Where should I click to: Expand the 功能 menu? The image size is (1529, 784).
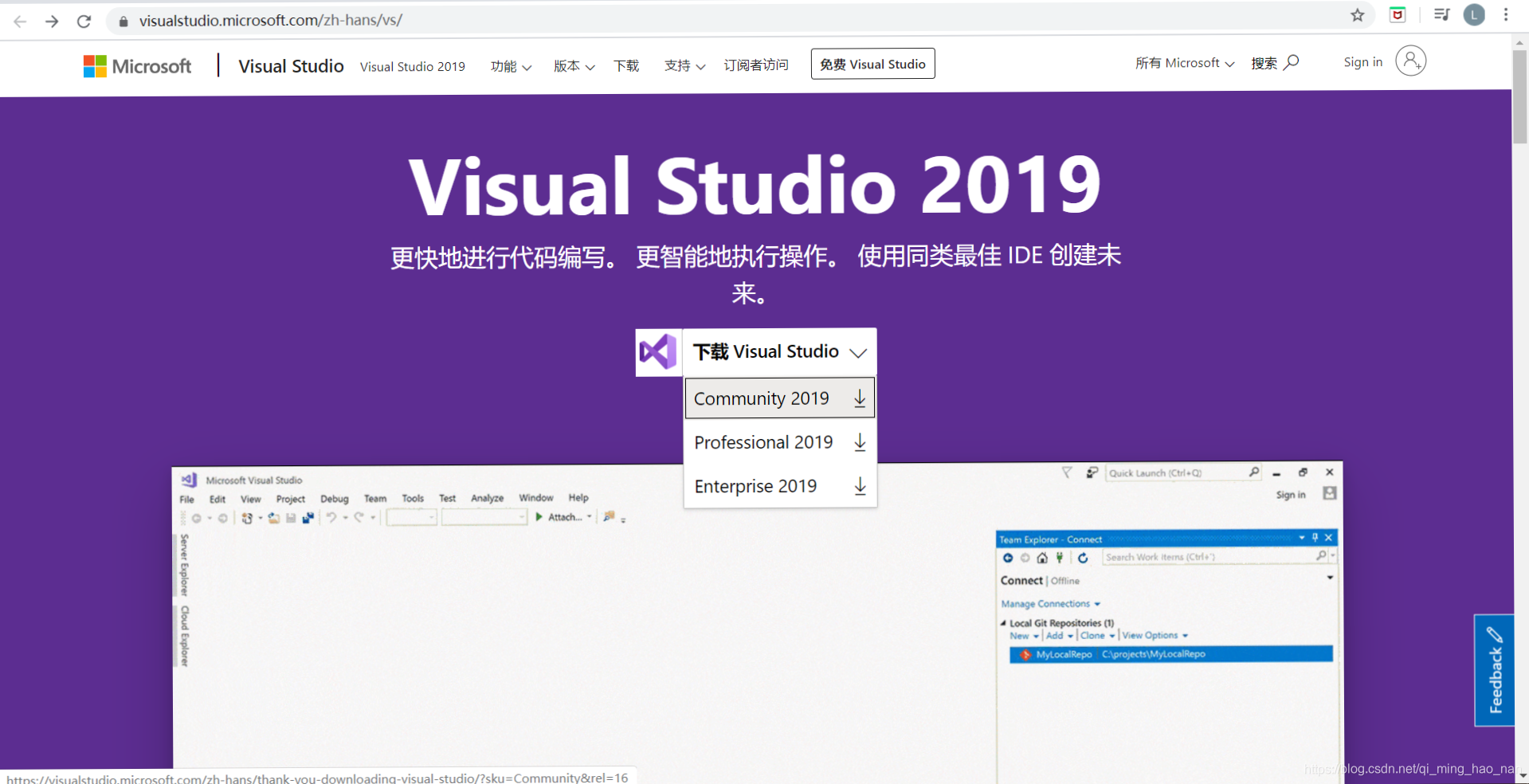(x=511, y=66)
